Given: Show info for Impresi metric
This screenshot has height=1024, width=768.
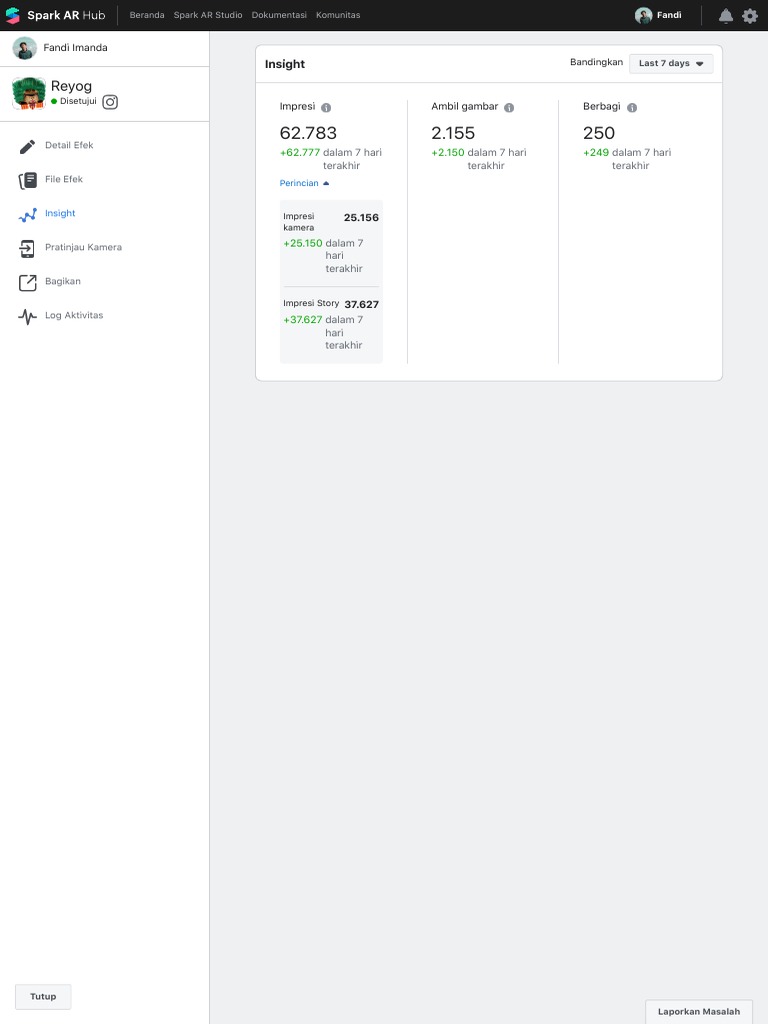Looking at the screenshot, I should (x=326, y=107).
